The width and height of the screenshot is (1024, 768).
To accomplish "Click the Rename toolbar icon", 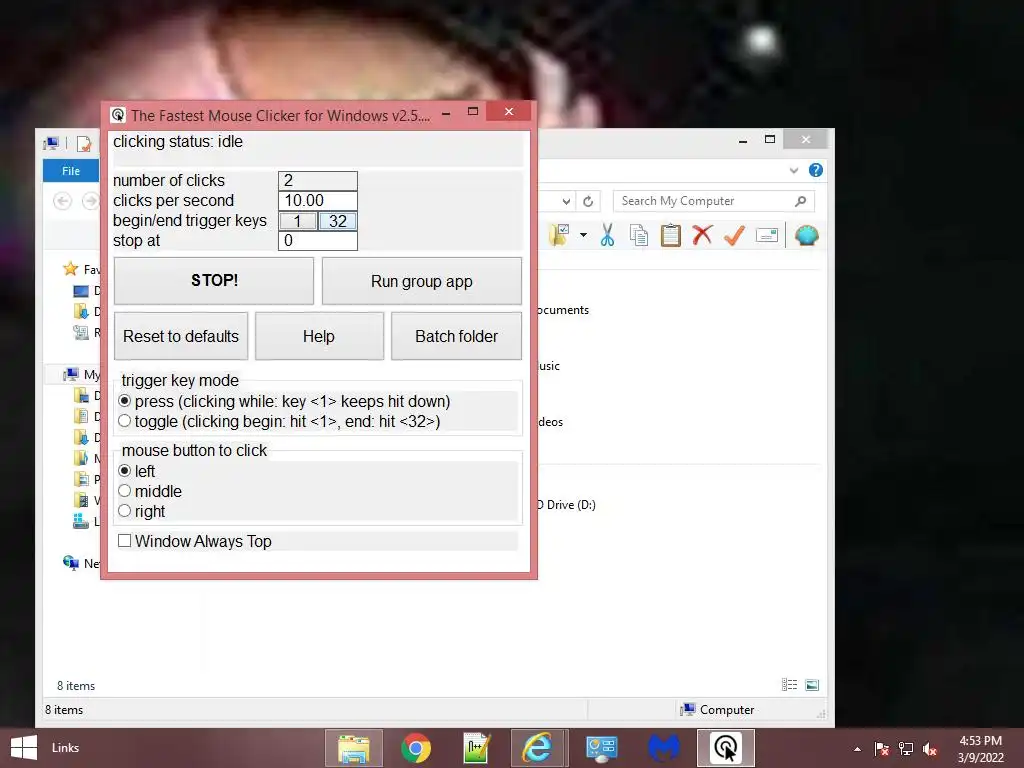I will [767, 235].
